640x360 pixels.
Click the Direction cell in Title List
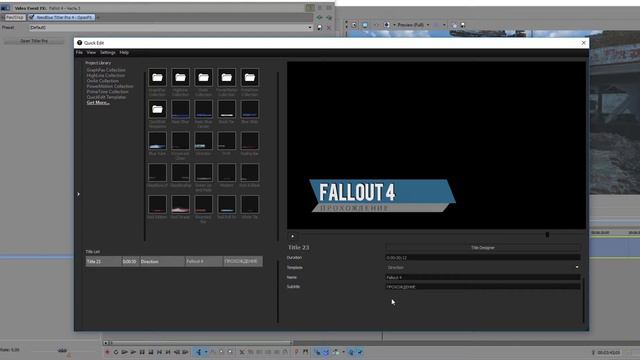(x=162, y=261)
